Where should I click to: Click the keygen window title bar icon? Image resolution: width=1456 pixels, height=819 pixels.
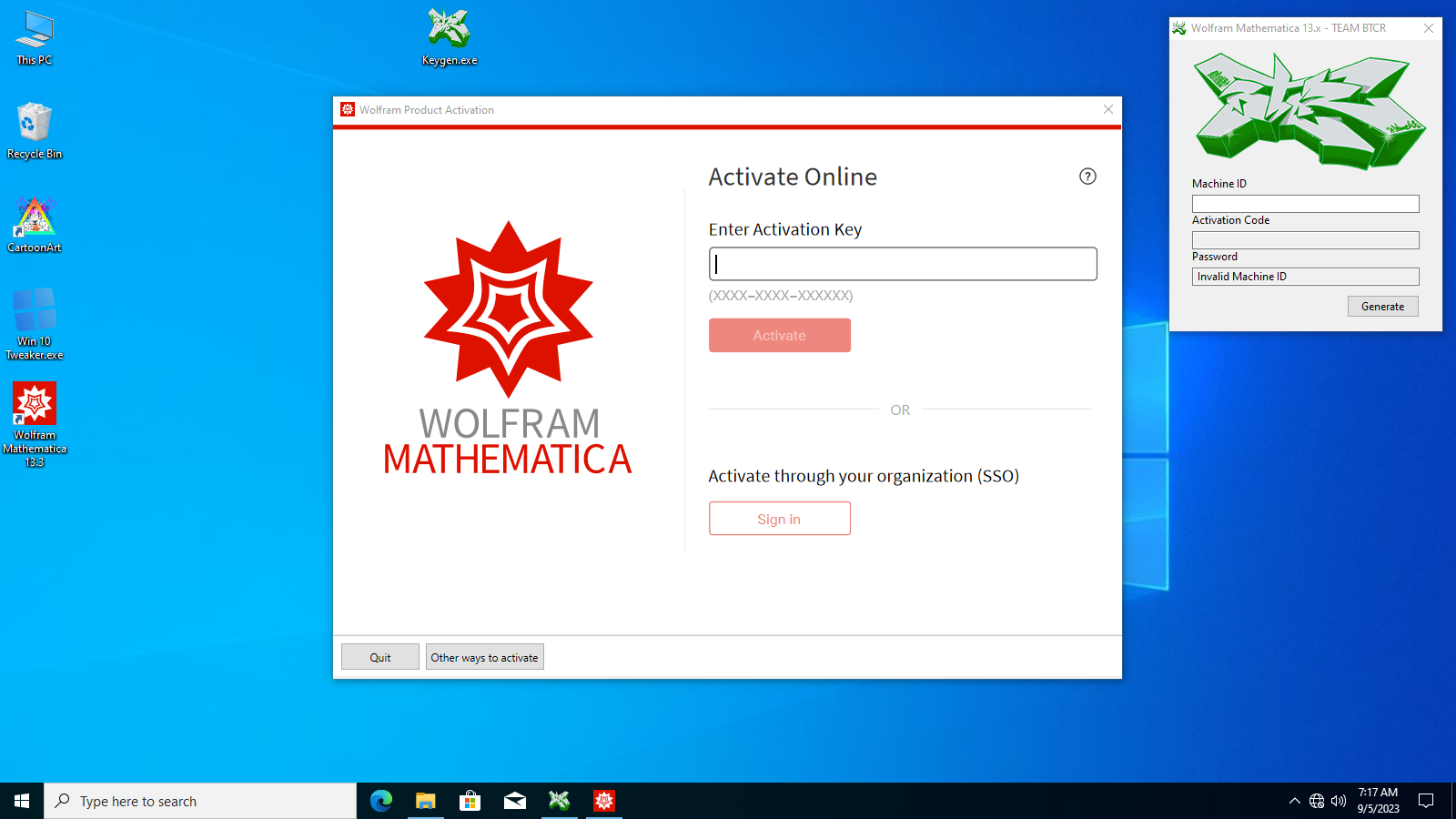(x=1179, y=28)
